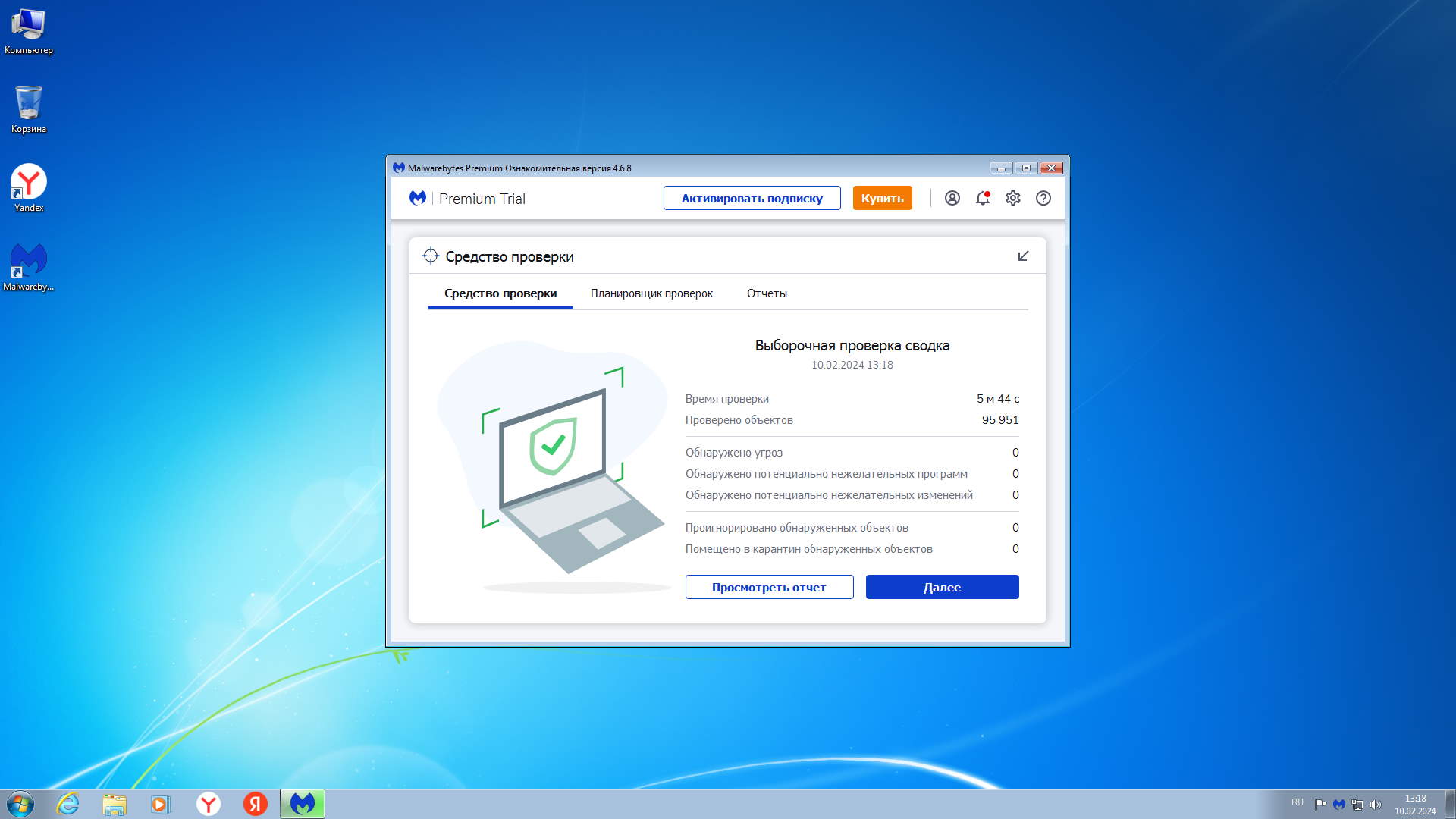Collapse the scanner panel with arrow icon
Viewport: 1456px width, 819px height.
1023,256
